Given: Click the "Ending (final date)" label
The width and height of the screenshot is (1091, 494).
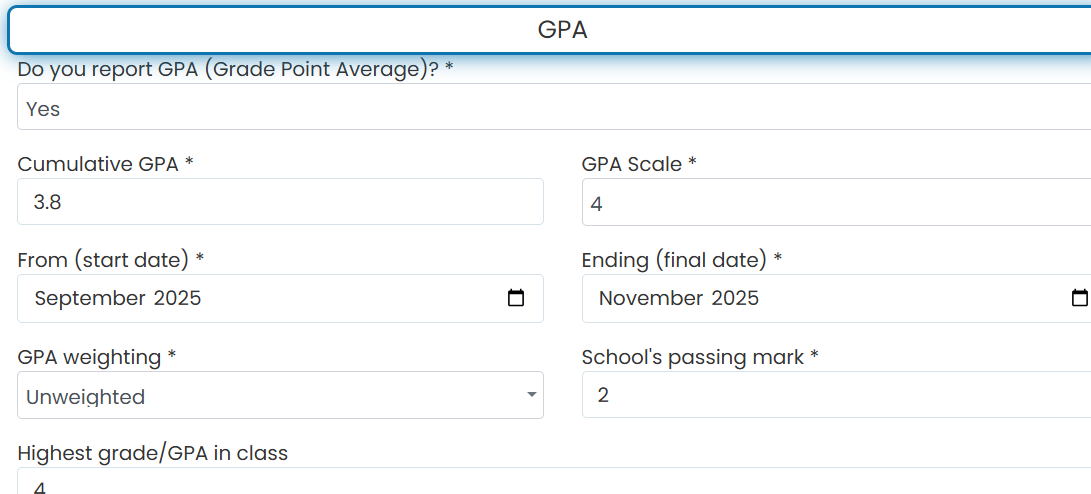Looking at the screenshot, I should tap(682, 260).
